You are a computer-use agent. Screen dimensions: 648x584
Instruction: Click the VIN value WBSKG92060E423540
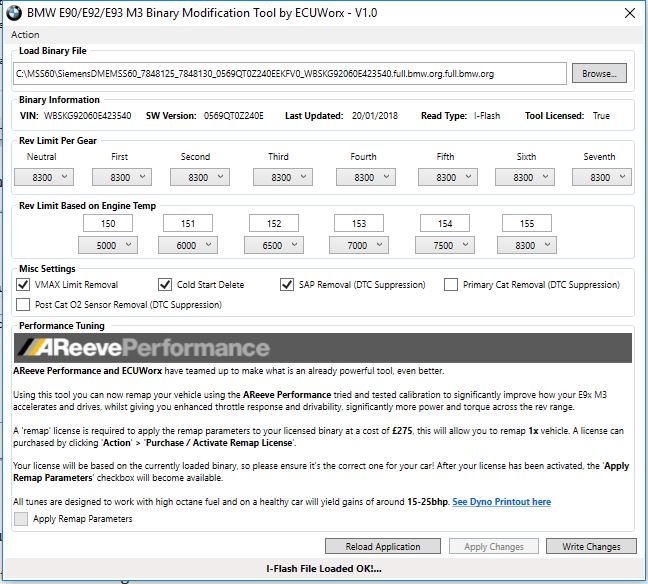pos(88,116)
